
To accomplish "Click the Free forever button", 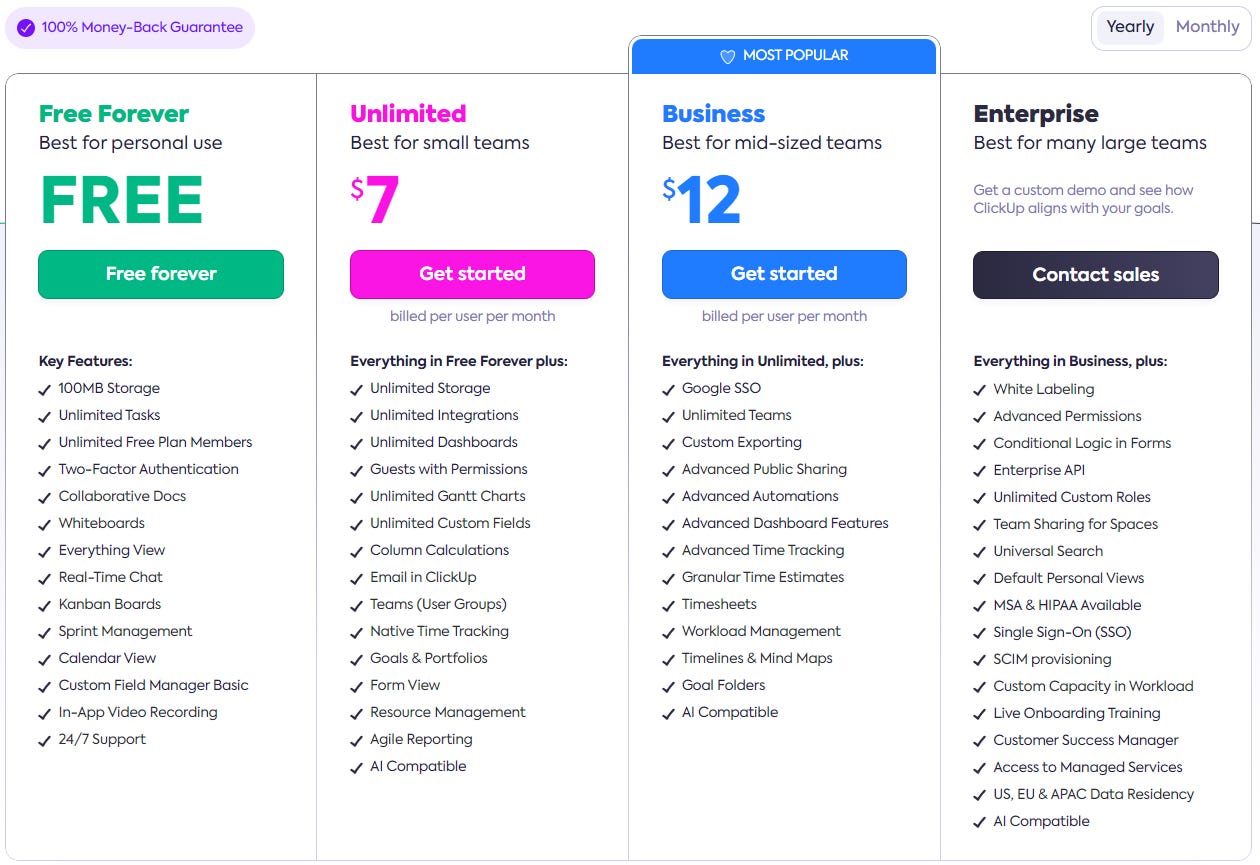I will pos(160,274).
